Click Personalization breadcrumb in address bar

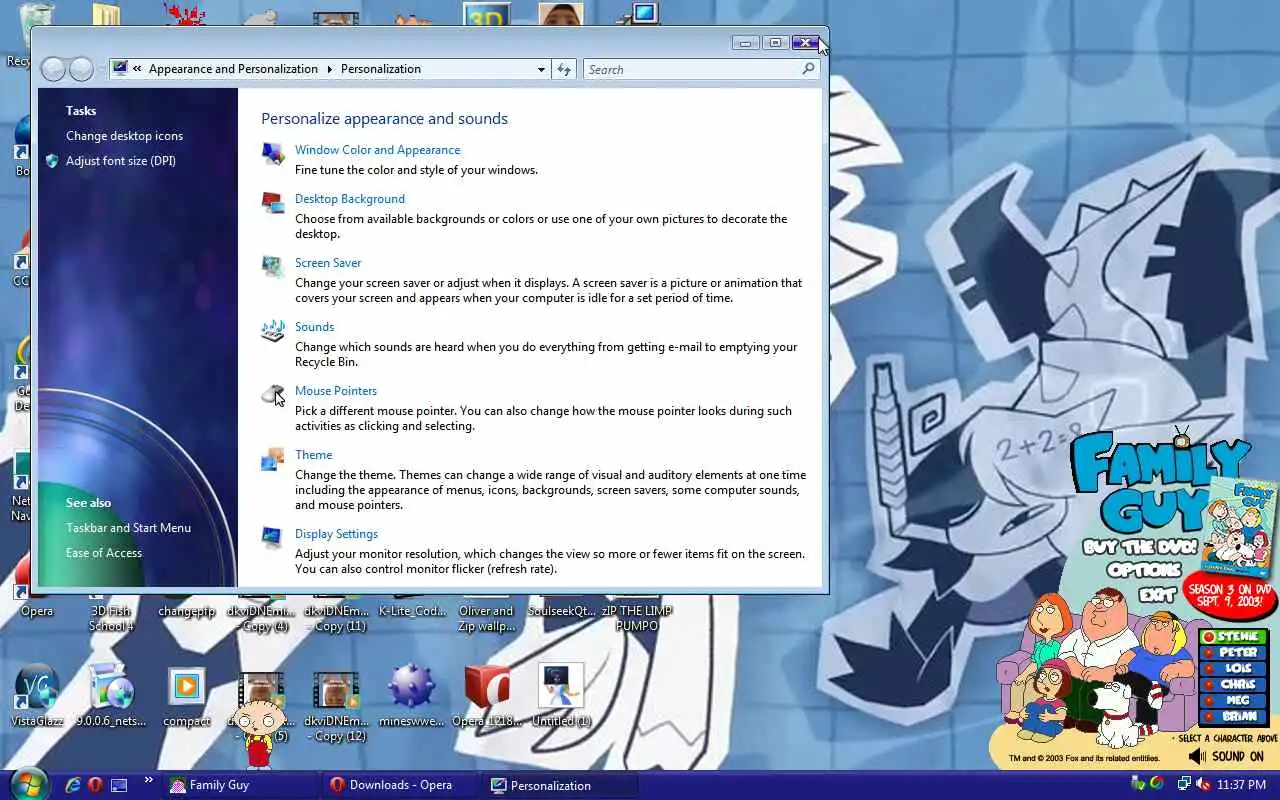click(381, 69)
